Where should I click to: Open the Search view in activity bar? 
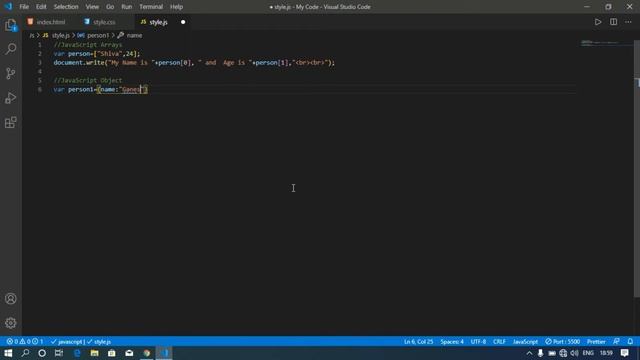tap(11, 49)
